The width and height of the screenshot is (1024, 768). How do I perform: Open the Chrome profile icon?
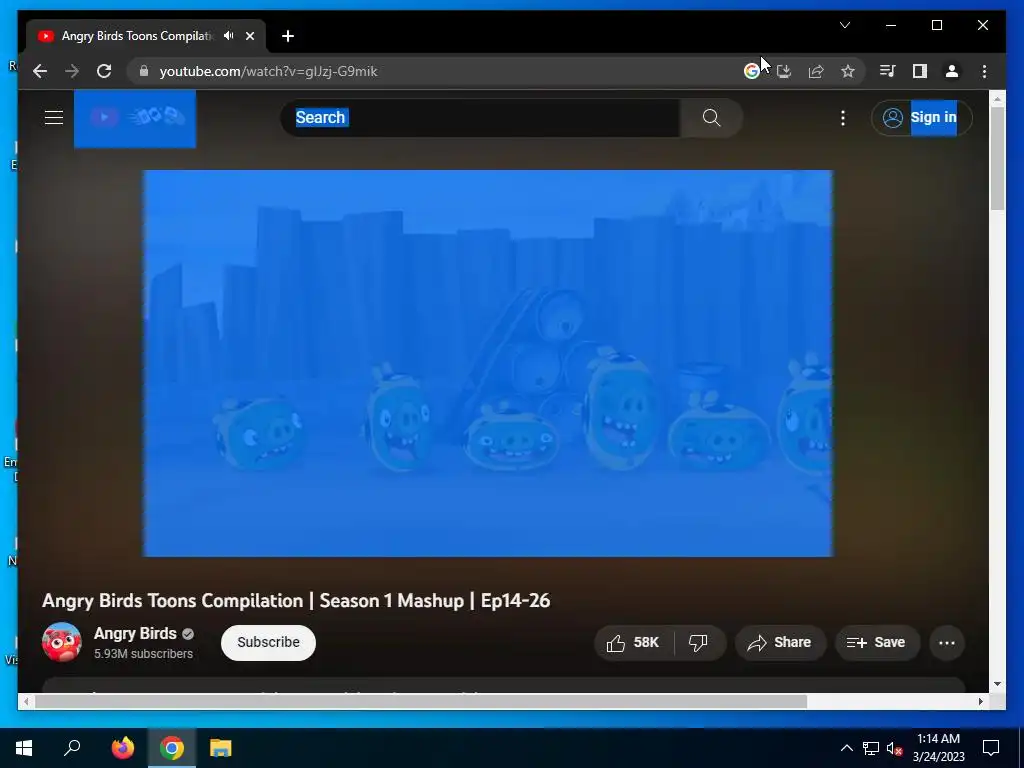(952, 71)
